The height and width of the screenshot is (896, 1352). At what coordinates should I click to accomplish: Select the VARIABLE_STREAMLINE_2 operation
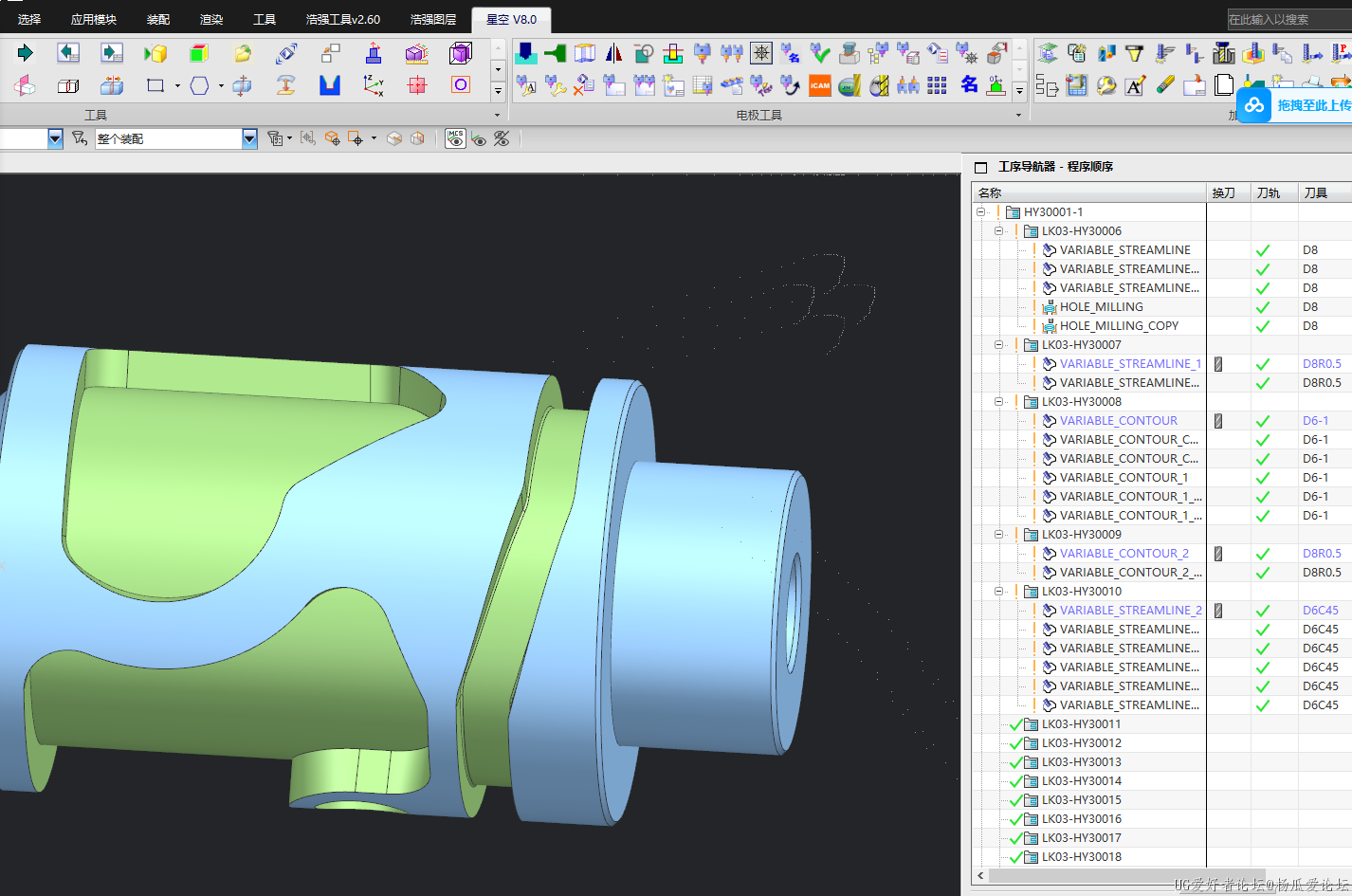click(x=1130, y=611)
